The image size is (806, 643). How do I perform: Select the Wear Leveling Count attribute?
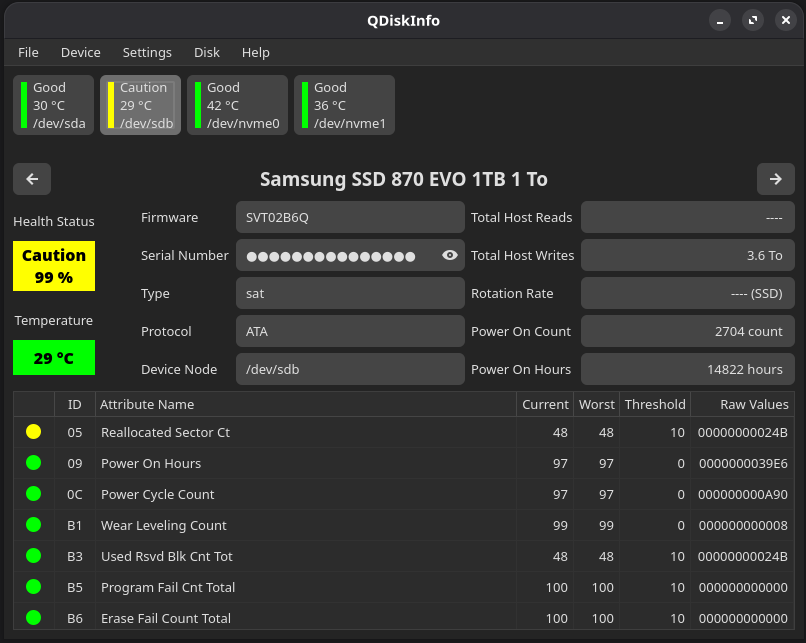click(163, 525)
